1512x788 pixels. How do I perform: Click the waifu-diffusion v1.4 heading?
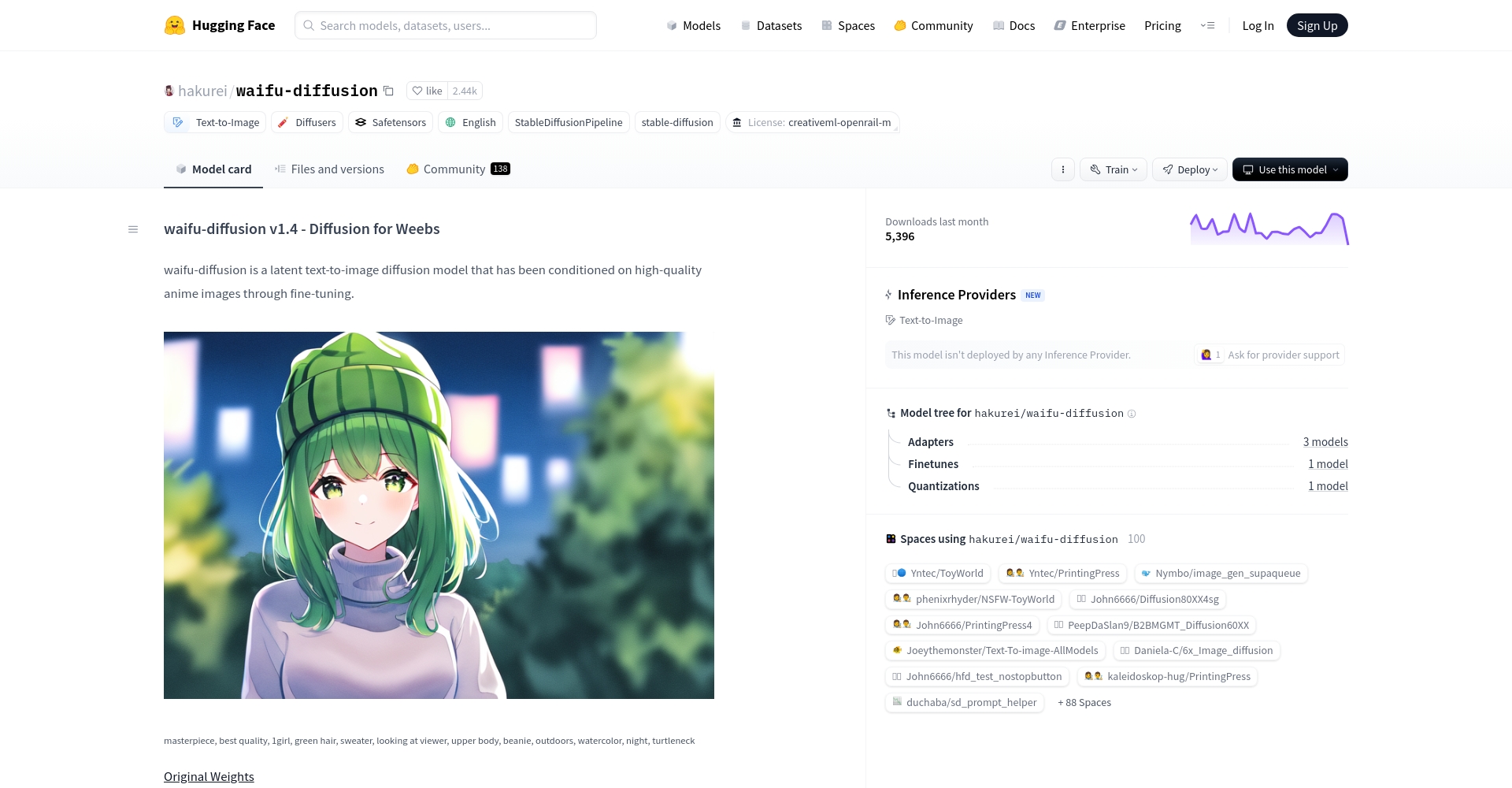click(x=302, y=229)
